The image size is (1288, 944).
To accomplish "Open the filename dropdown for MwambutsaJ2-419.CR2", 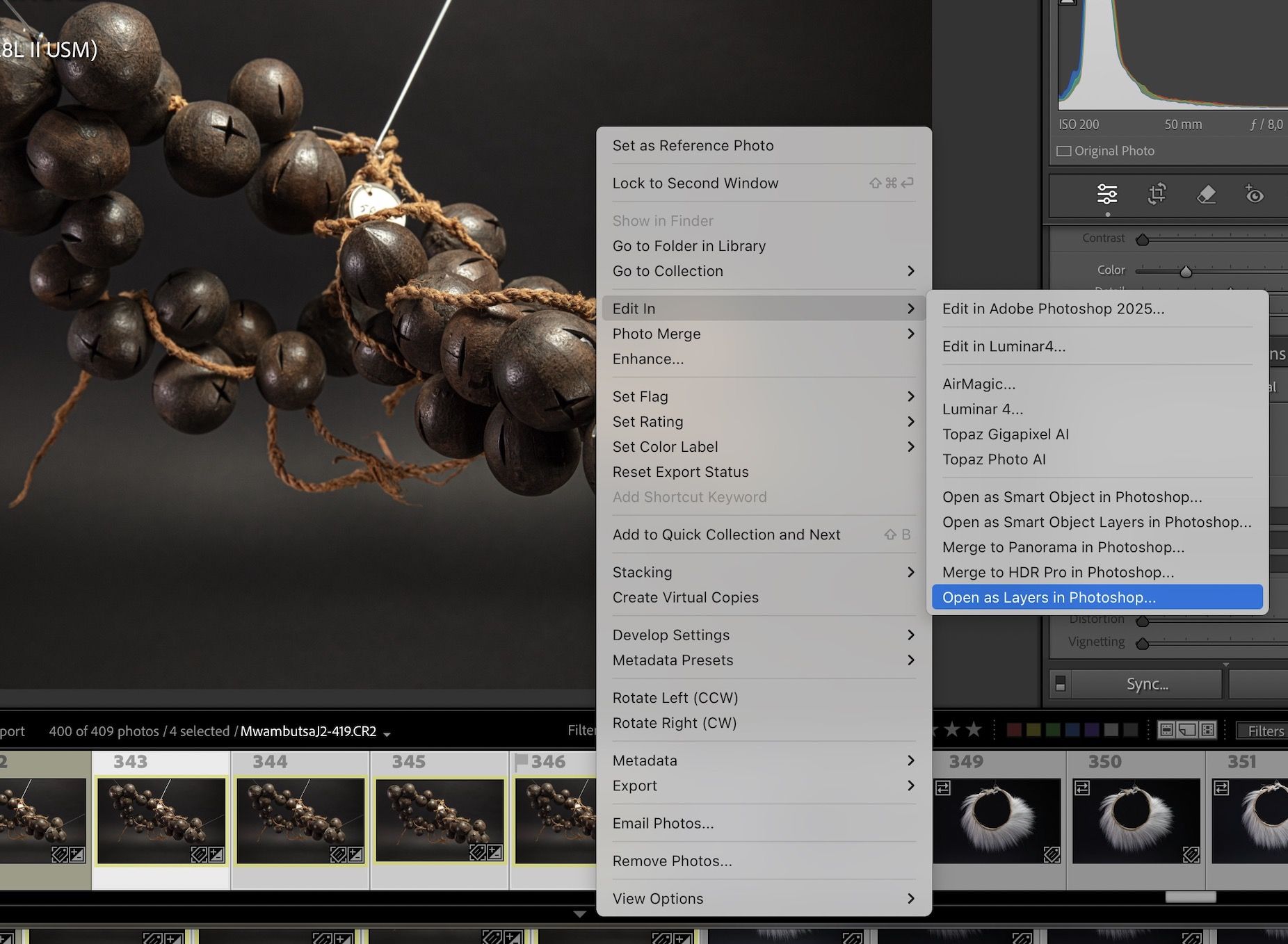I will coord(387,733).
